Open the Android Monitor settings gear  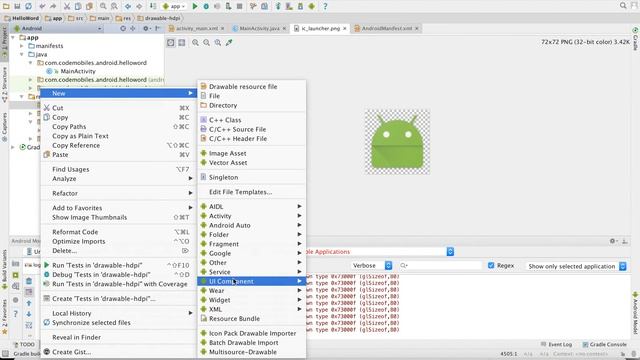pos(613,241)
